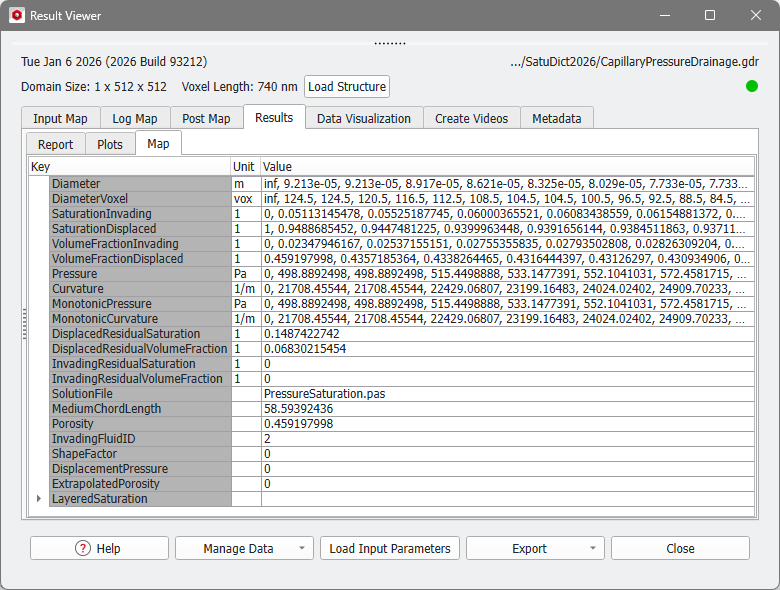Screen dimensions: 780x590
Task: Show the Plots sub-tab
Action: click(110, 144)
